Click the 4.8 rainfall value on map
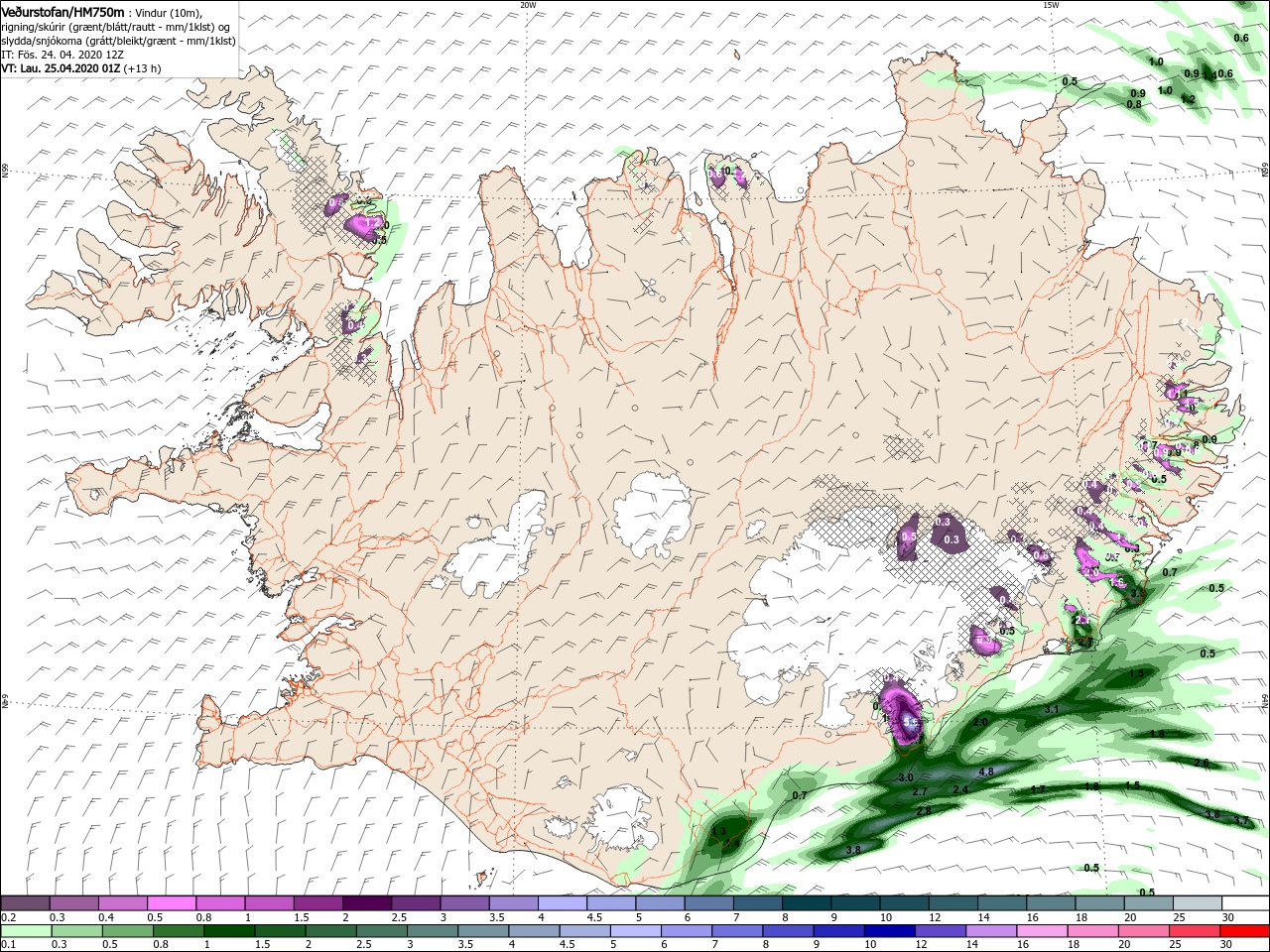This screenshot has width=1270, height=952. click(x=986, y=772)
